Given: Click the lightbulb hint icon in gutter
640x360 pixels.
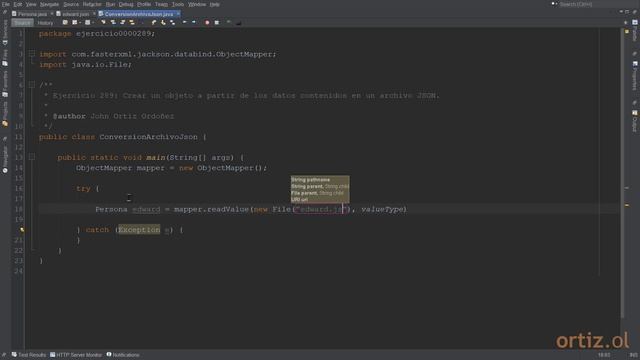Looking at the screenshot, I should tap(22, 230).
